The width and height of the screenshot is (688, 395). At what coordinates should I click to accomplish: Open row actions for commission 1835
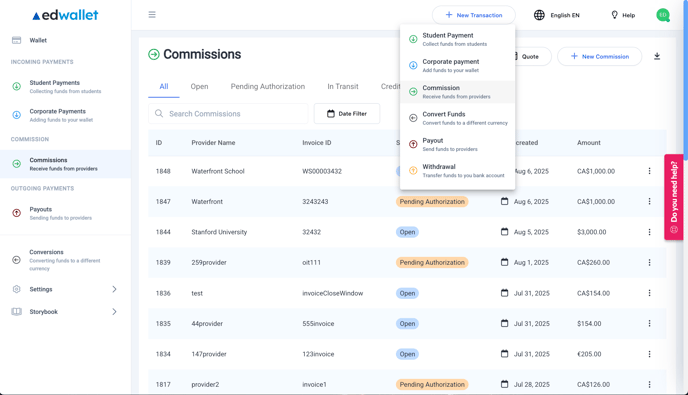point(649,323)
